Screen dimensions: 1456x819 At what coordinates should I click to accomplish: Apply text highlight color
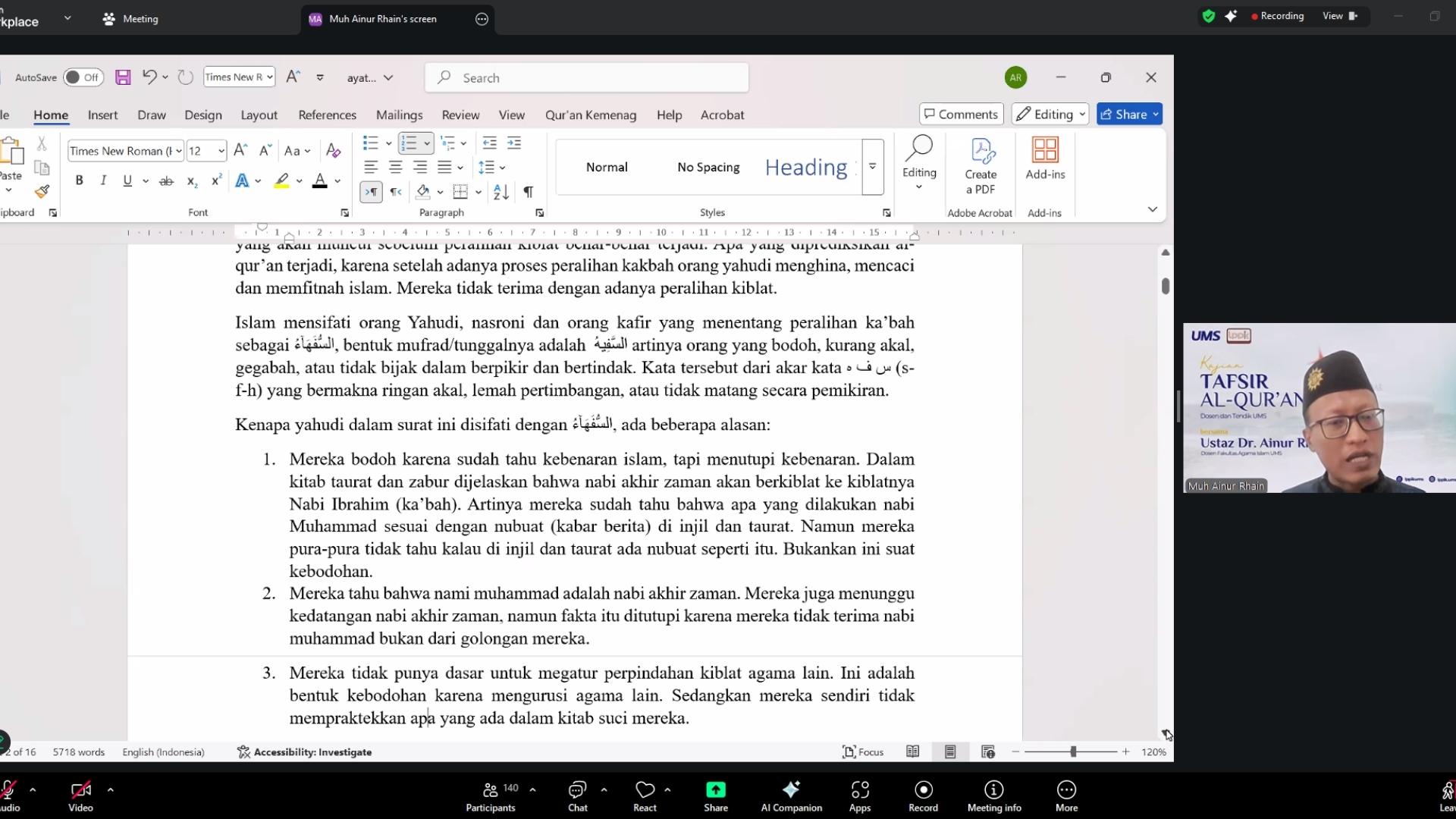click(282, 180)
